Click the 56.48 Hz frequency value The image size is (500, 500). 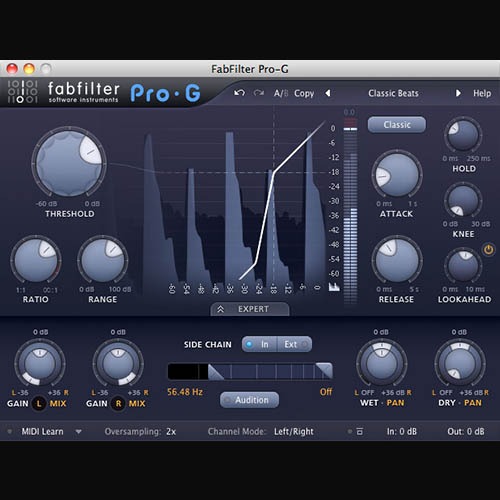185,392
